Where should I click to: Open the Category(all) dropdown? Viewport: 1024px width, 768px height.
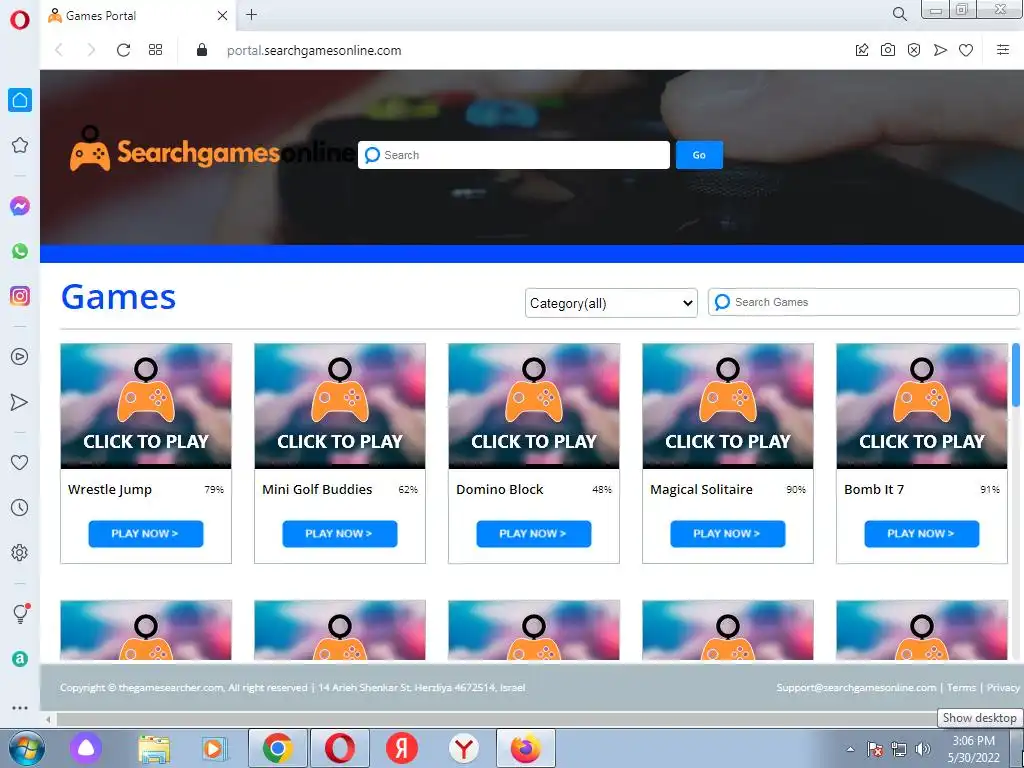611,303
